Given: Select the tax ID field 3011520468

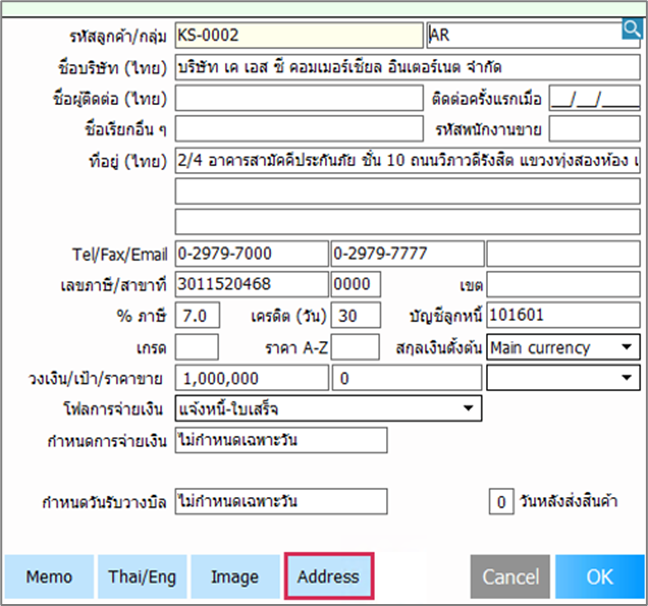Looking at the screenshot, I should [x=252, y=284].
